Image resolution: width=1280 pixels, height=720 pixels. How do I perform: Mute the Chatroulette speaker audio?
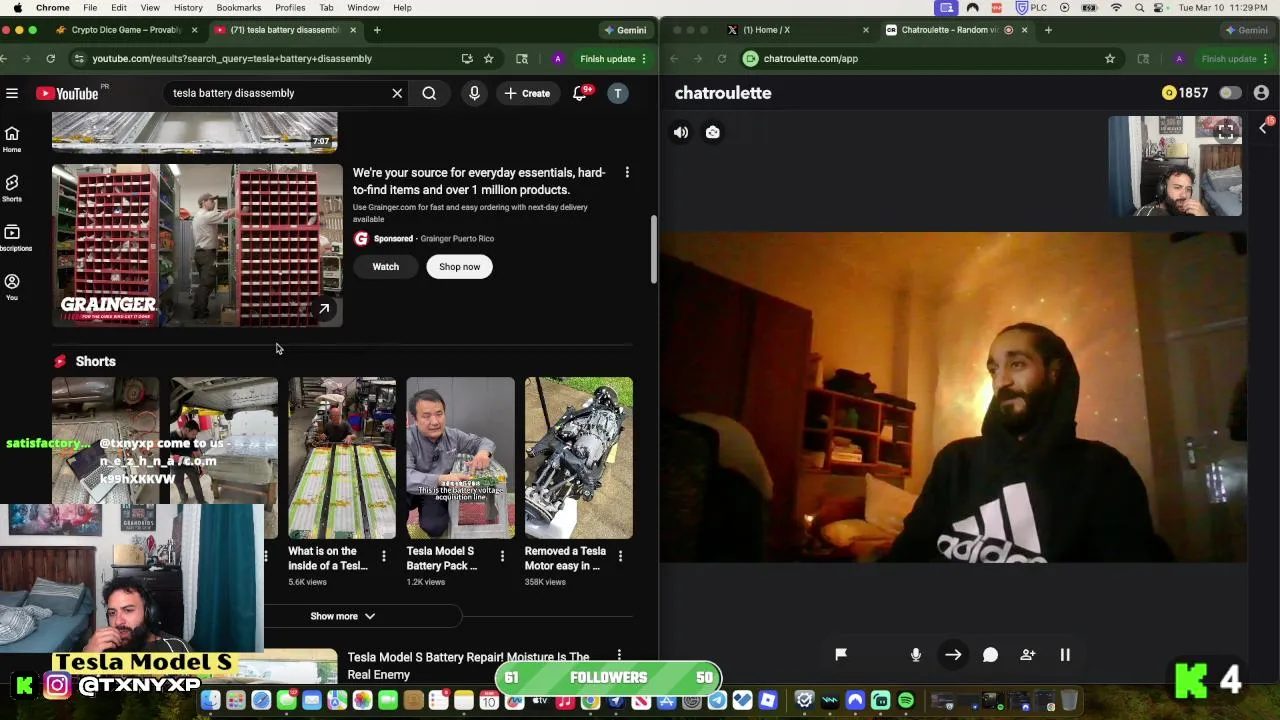tap(681, 132)
